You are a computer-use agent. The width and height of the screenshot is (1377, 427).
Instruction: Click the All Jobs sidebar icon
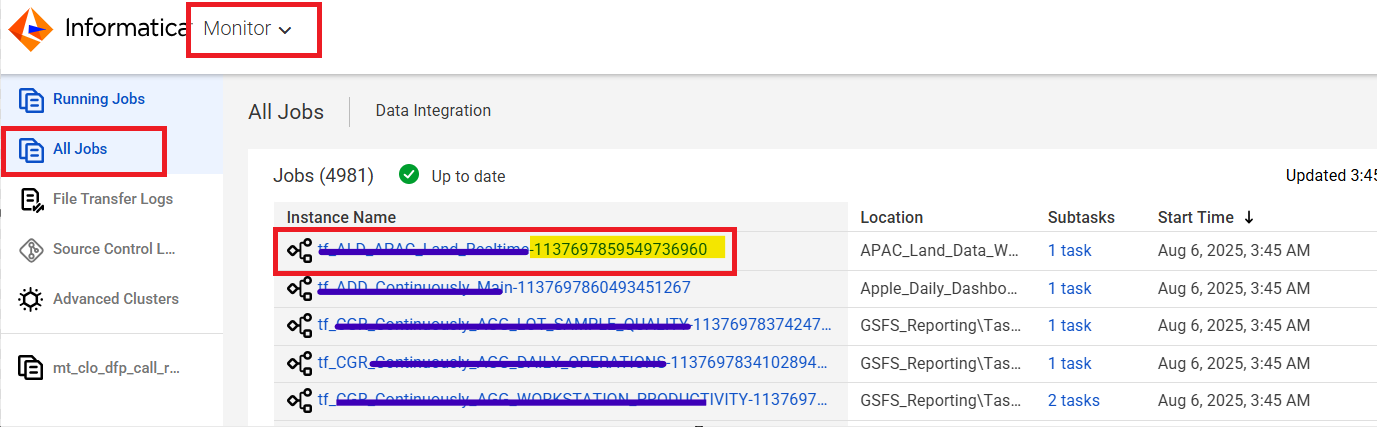point(31,150)
